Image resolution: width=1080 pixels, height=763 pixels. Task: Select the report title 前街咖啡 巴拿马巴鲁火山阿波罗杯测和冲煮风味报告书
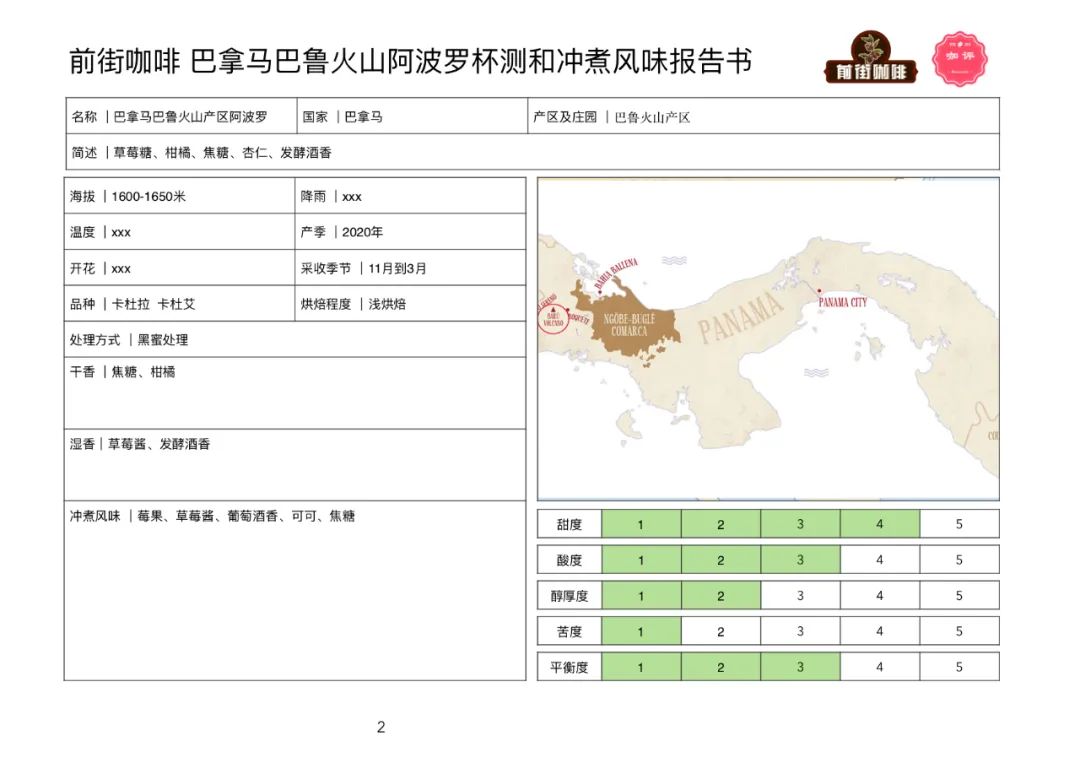(411, 61)
